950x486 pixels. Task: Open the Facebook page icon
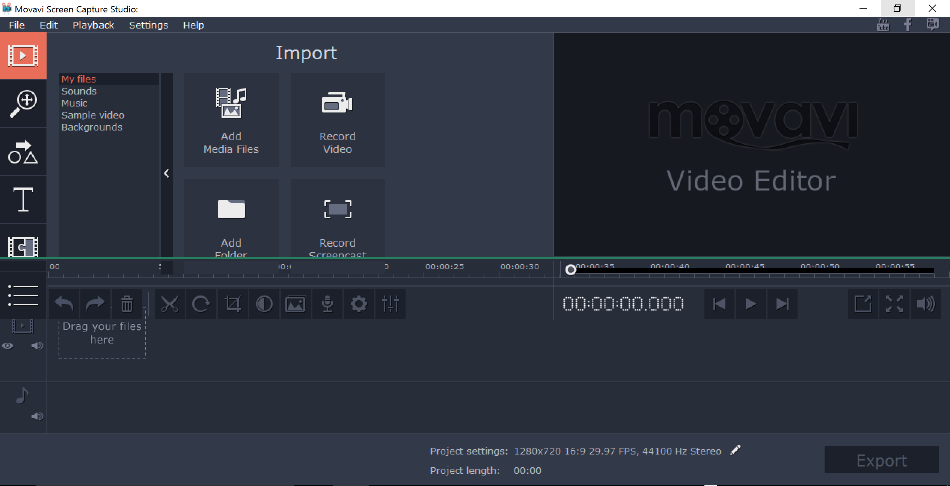908,25
